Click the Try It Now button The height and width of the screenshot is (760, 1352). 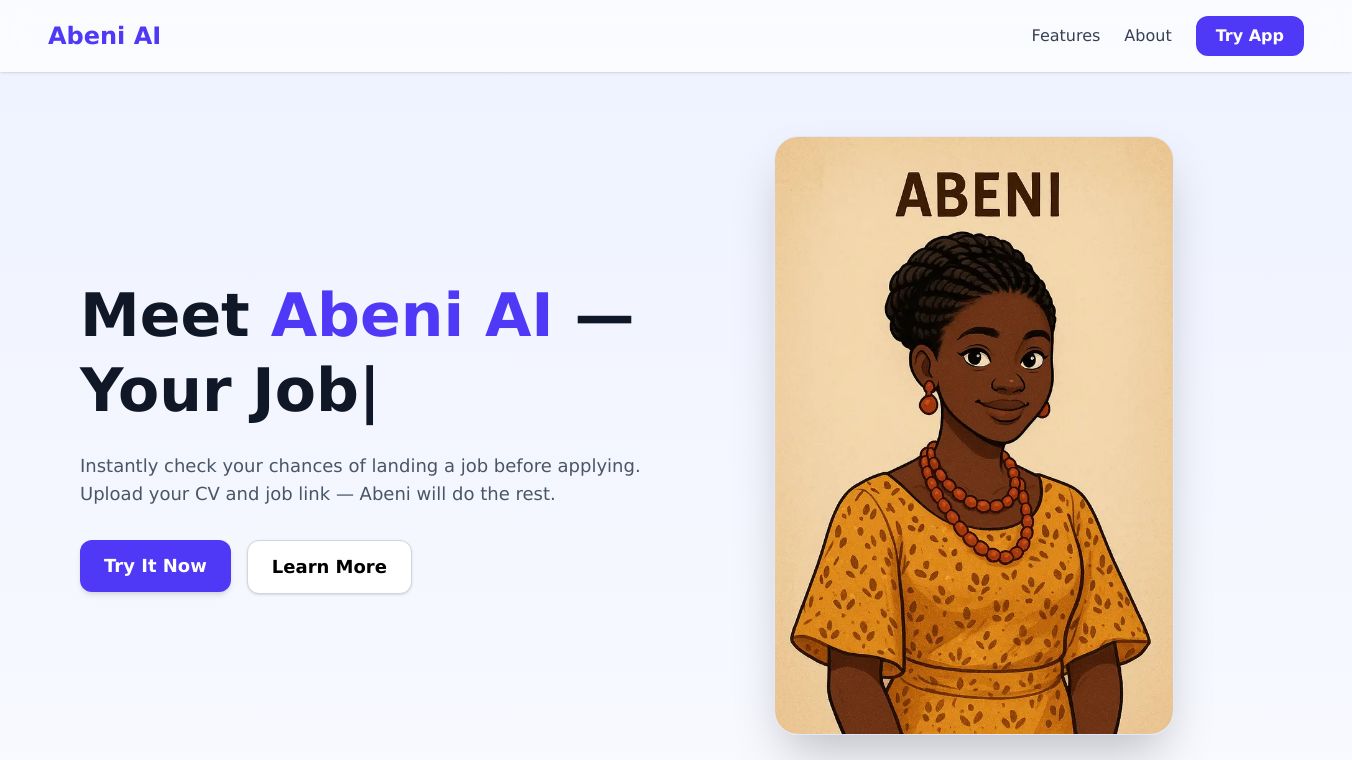[155, 566]
